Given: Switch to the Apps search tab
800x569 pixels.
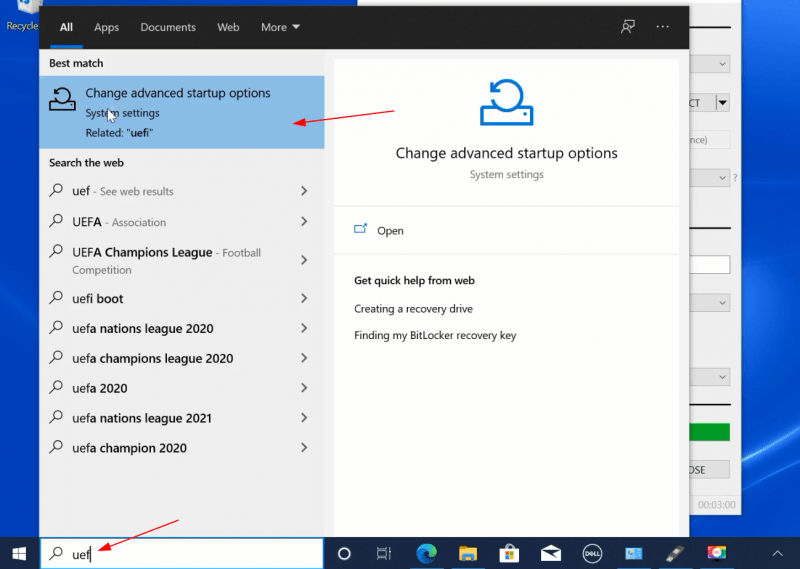Looking at the screenshot, I should (106, 27).
